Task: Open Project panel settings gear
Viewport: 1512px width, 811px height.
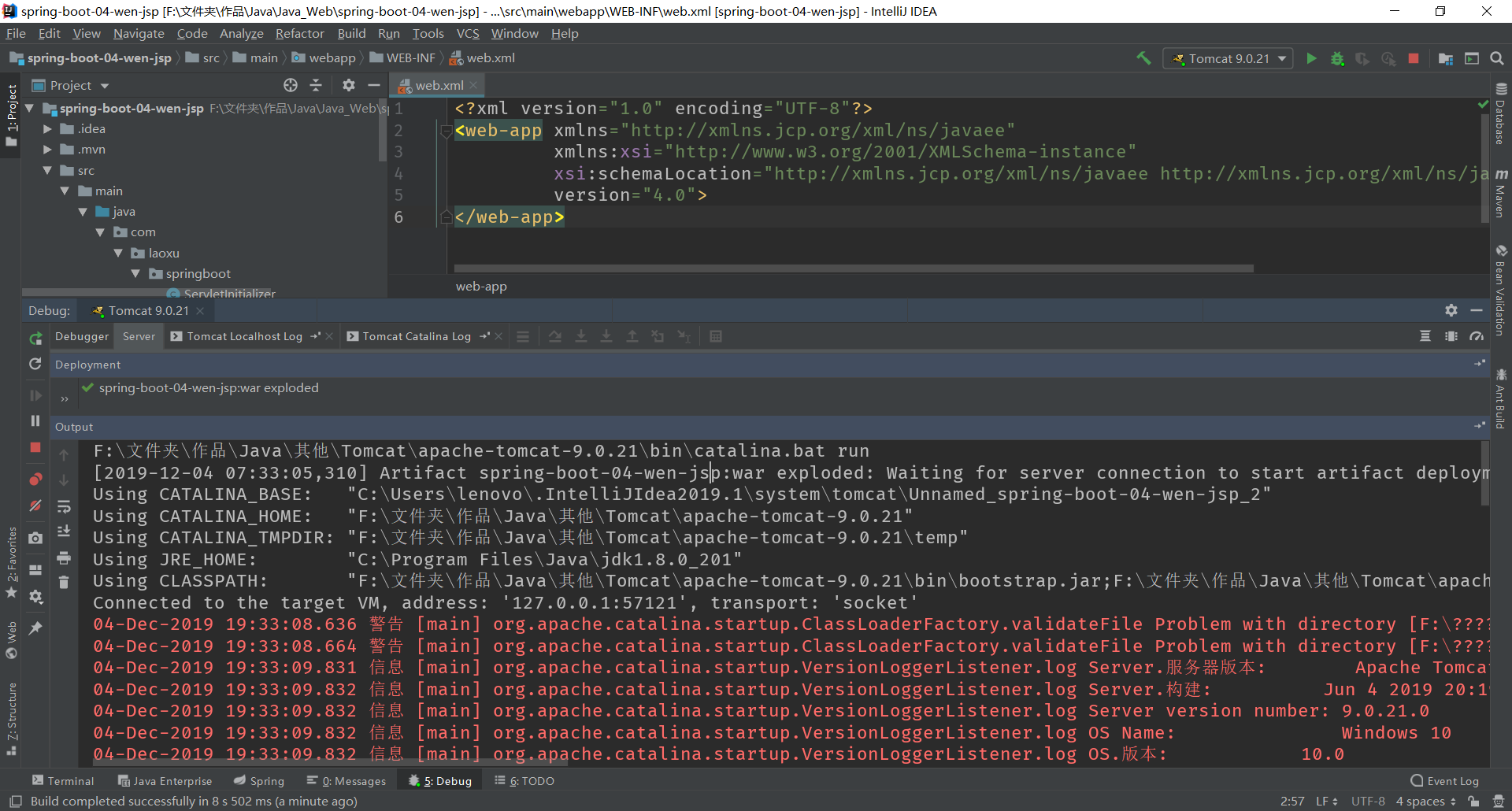Action: [349, 85]
